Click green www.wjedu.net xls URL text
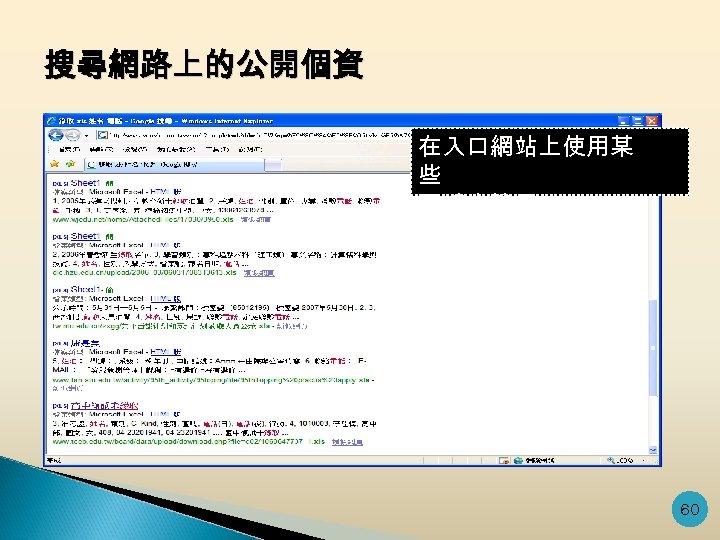720x540 pixels. 143,219
